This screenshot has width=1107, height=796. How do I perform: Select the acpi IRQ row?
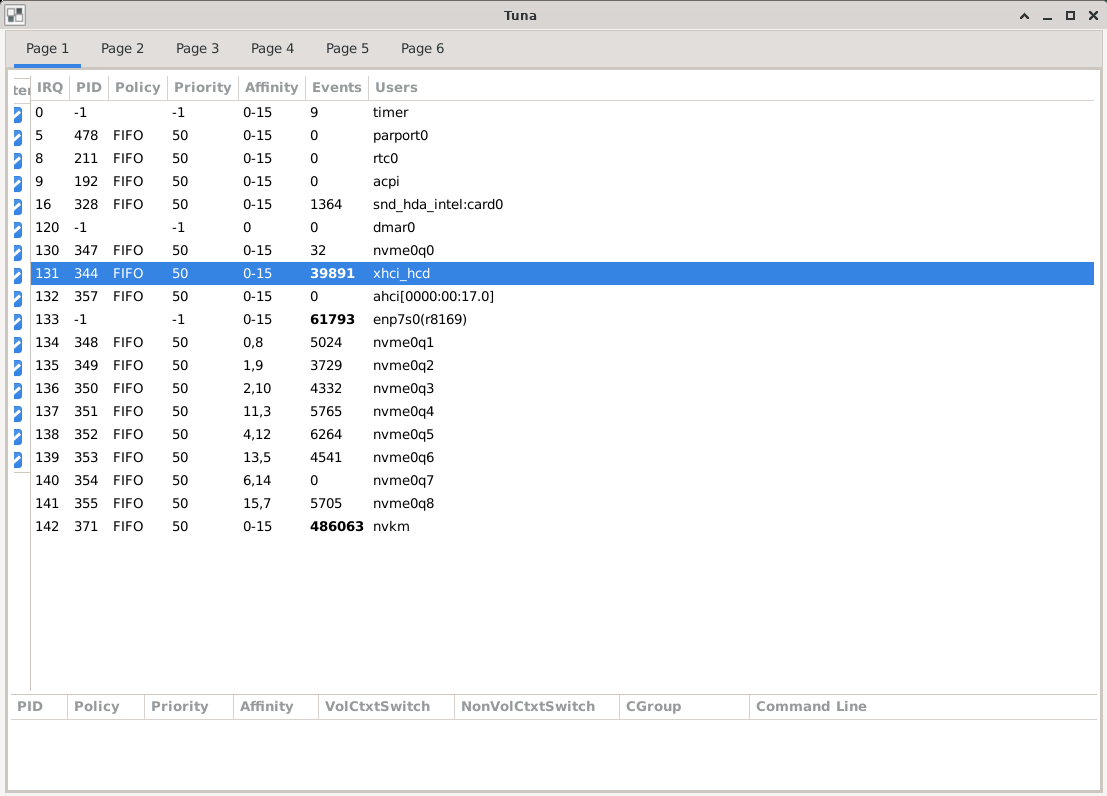point(562,182)
